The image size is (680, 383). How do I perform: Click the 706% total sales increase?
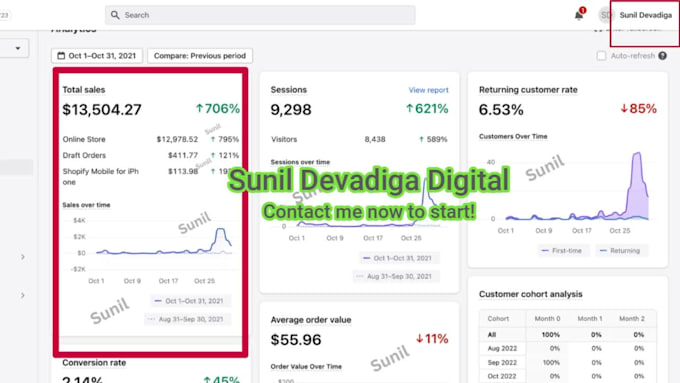pos(217,108)
